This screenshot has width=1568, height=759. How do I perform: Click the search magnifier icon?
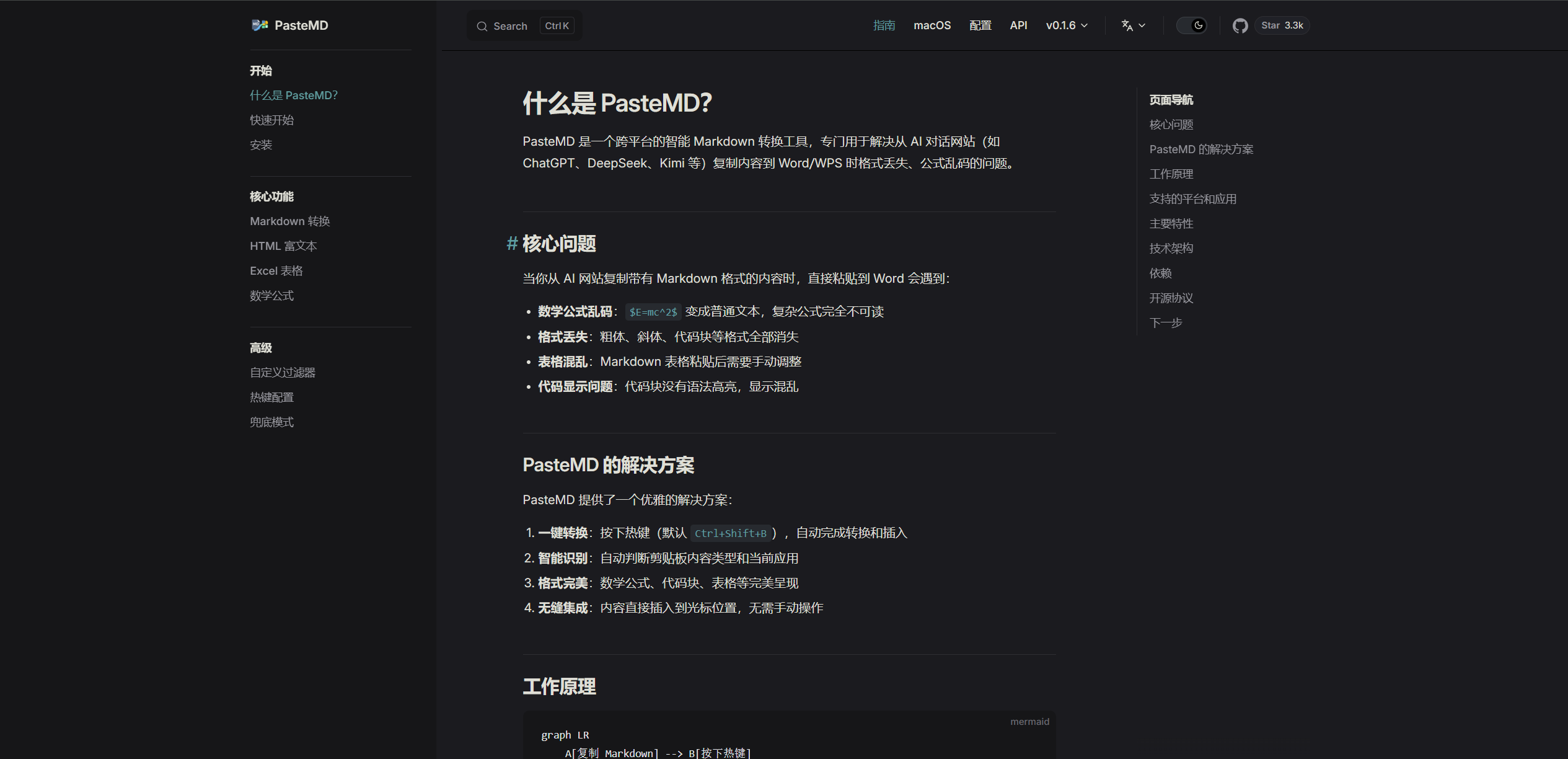click(482, 26)
